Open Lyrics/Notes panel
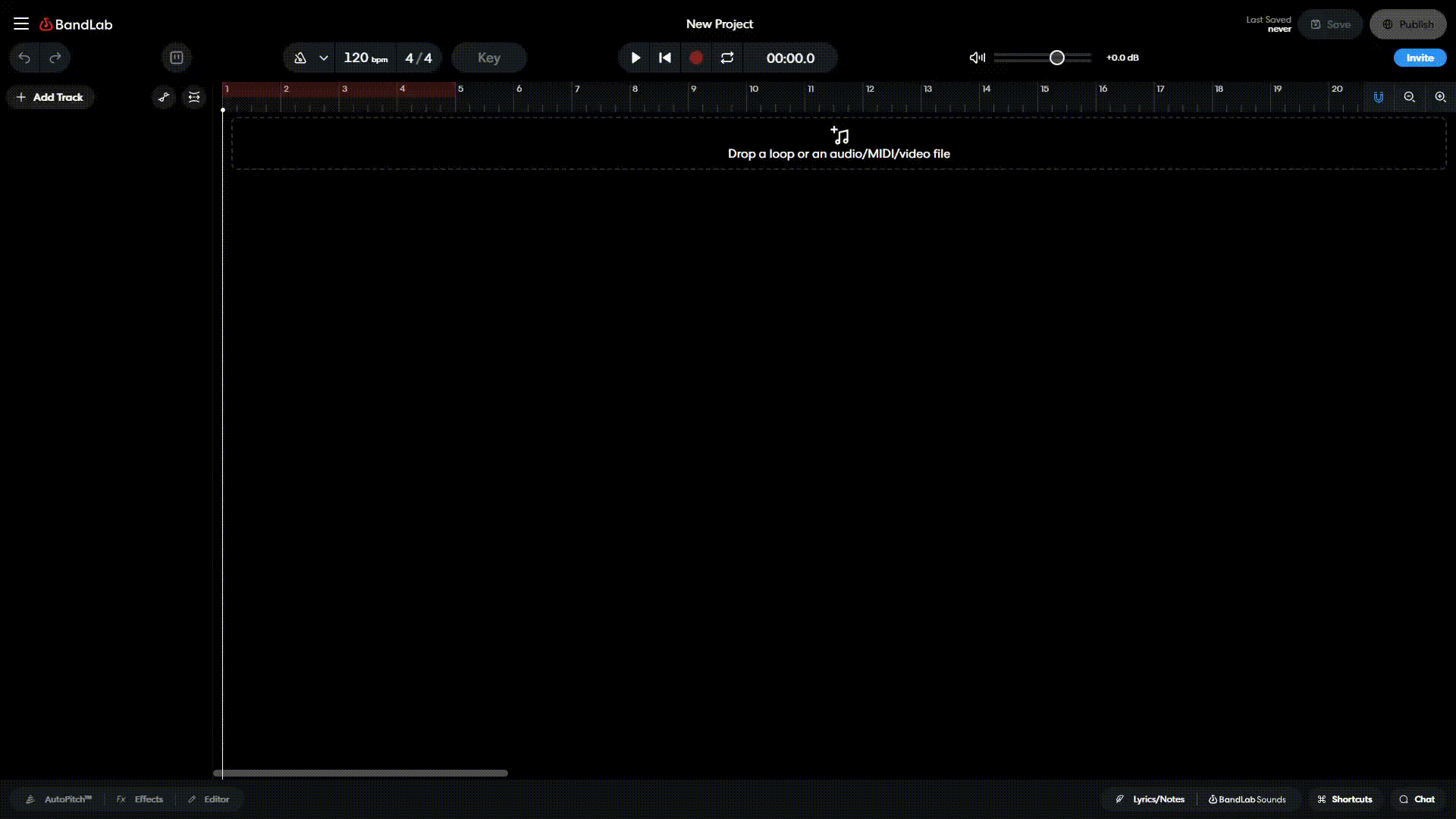The width and height of the screenshot is (1456, 819). point(1150,799)
